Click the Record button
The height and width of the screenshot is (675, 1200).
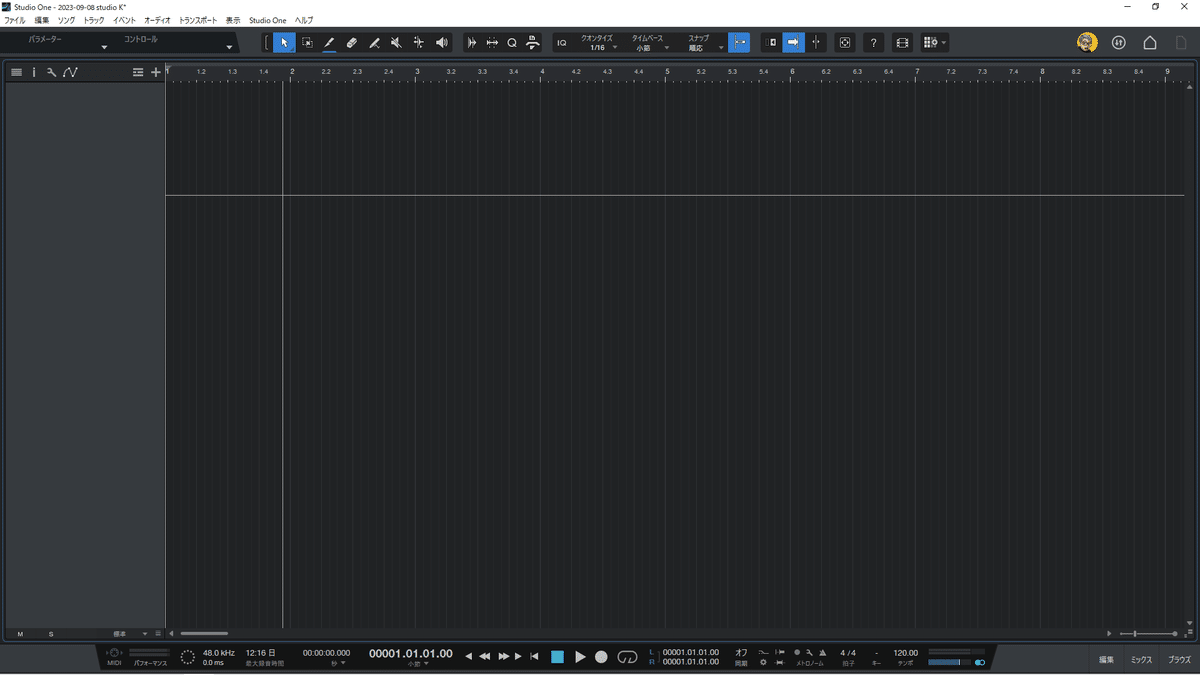[x=601, y=657]
